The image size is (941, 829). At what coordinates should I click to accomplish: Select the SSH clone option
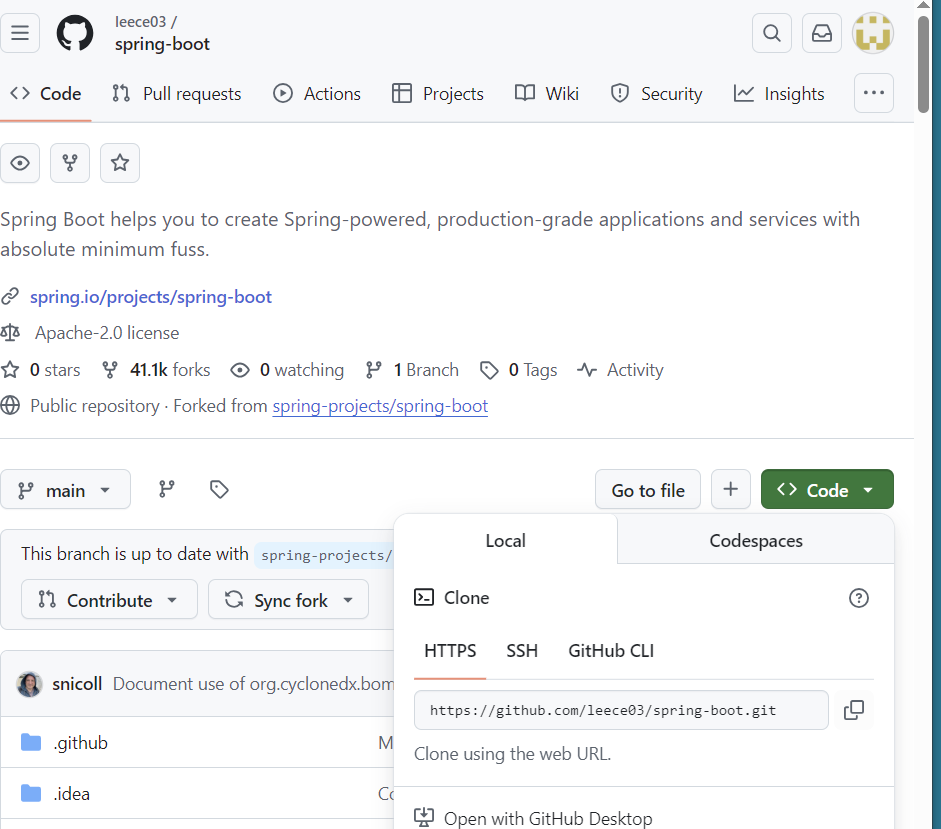[522, 651]
